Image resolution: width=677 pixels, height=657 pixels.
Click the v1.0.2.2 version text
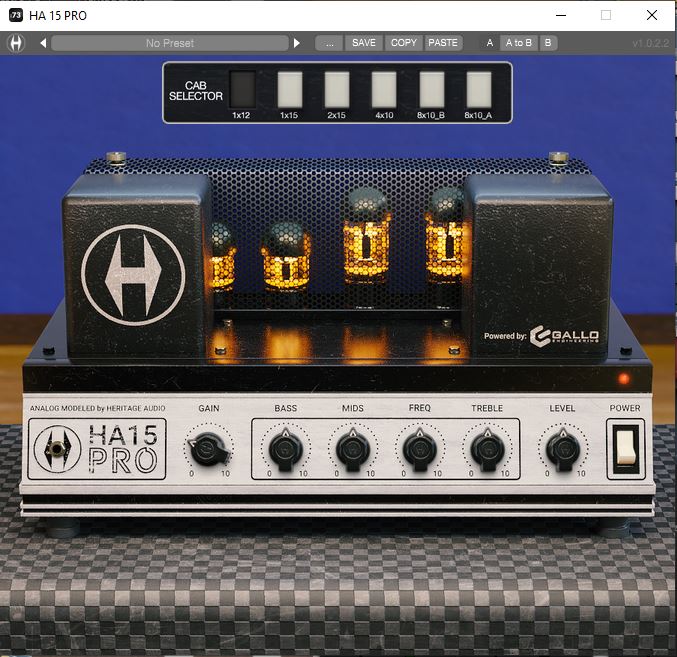(x=650, y=43)
